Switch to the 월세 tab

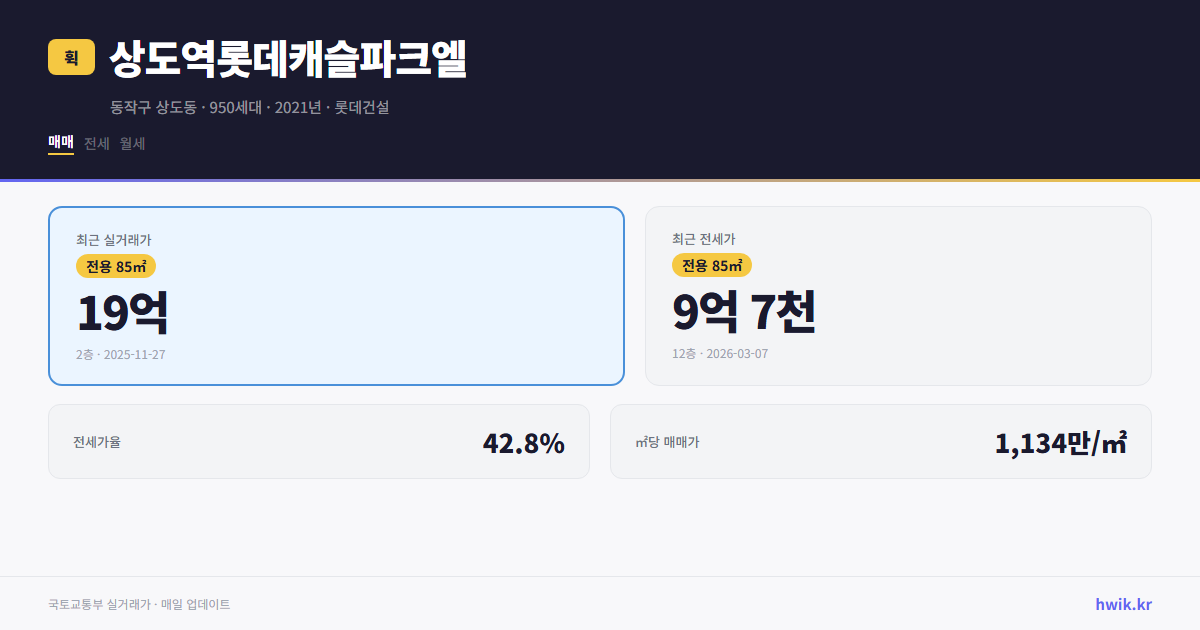click(130, 143)
